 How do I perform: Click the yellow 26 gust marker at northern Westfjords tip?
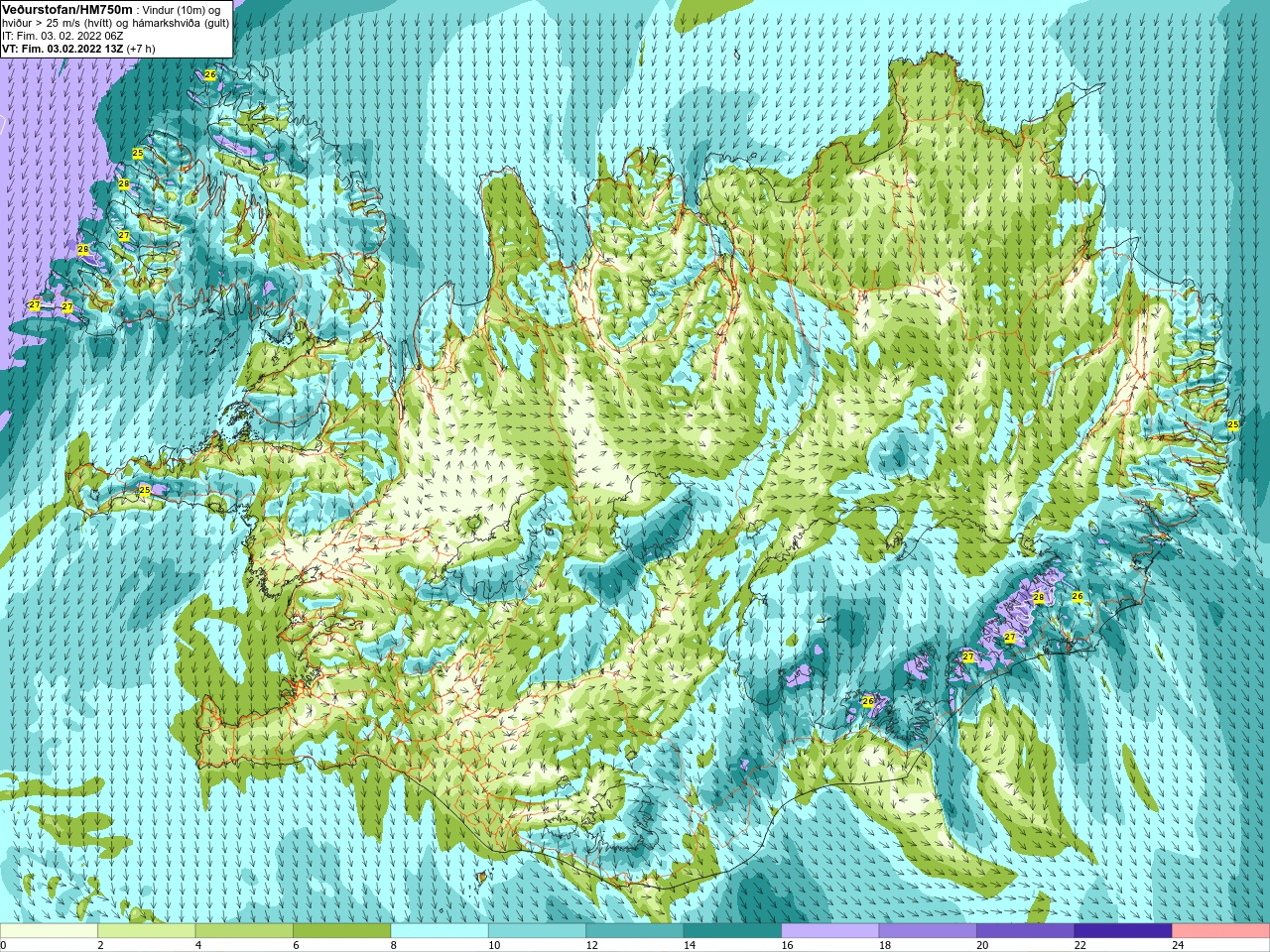[210, 74]
